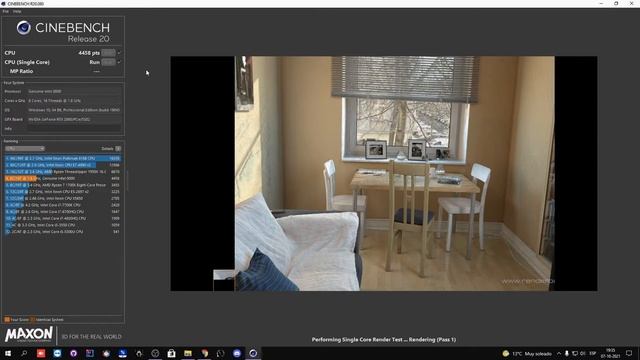Click the Info input field

click(x=74, y=129)
